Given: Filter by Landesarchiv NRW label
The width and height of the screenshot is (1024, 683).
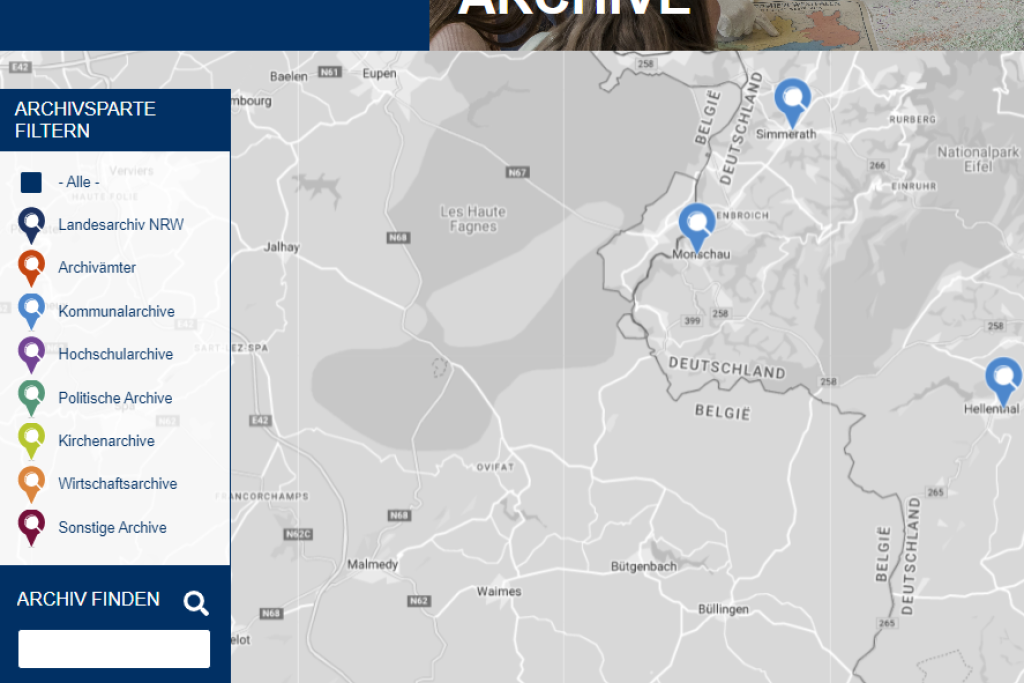Looking at the screenshot, I should coord(121,225).
